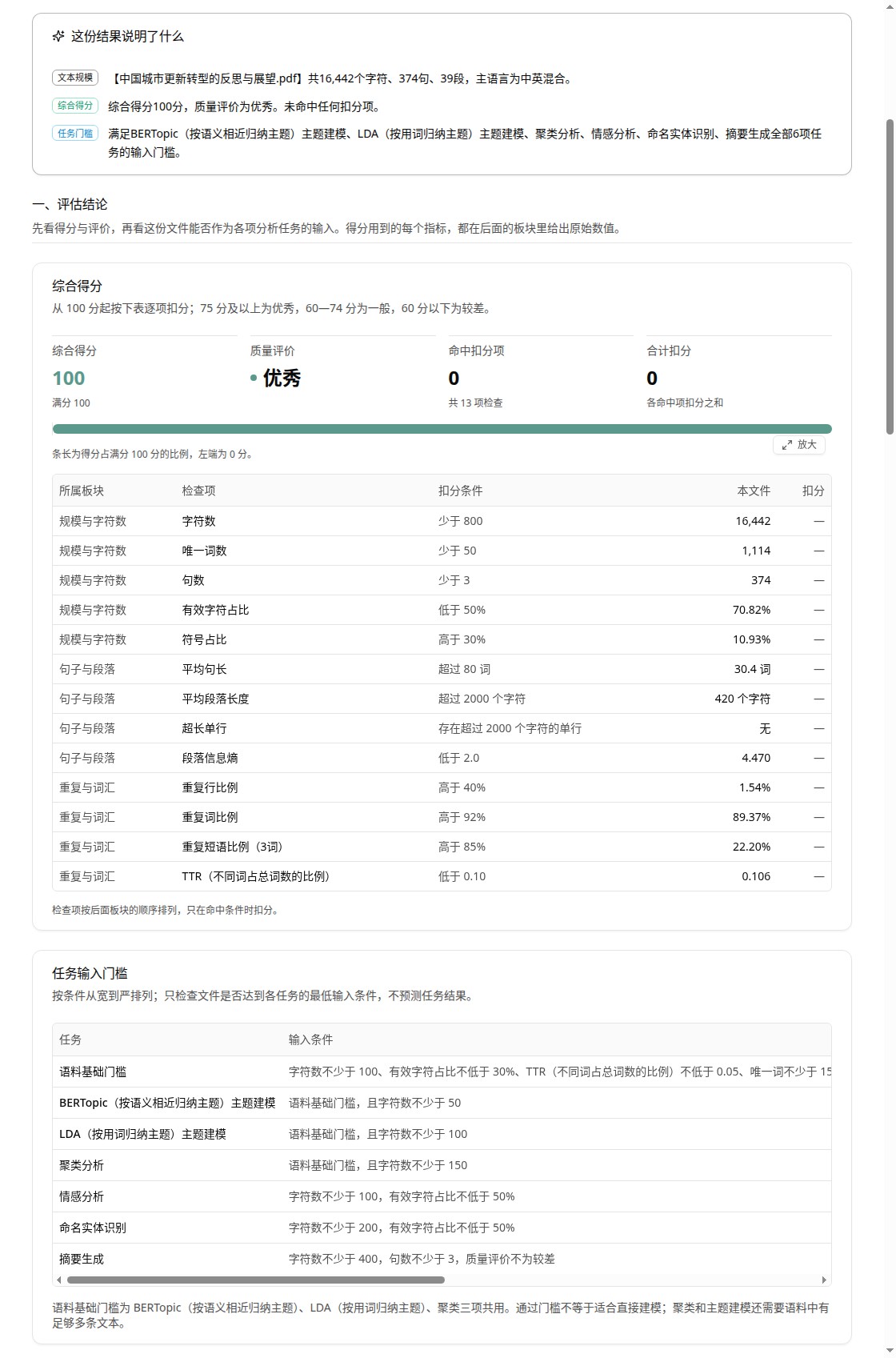Select the LDA 主题建模 task row

click(442, 1134)
